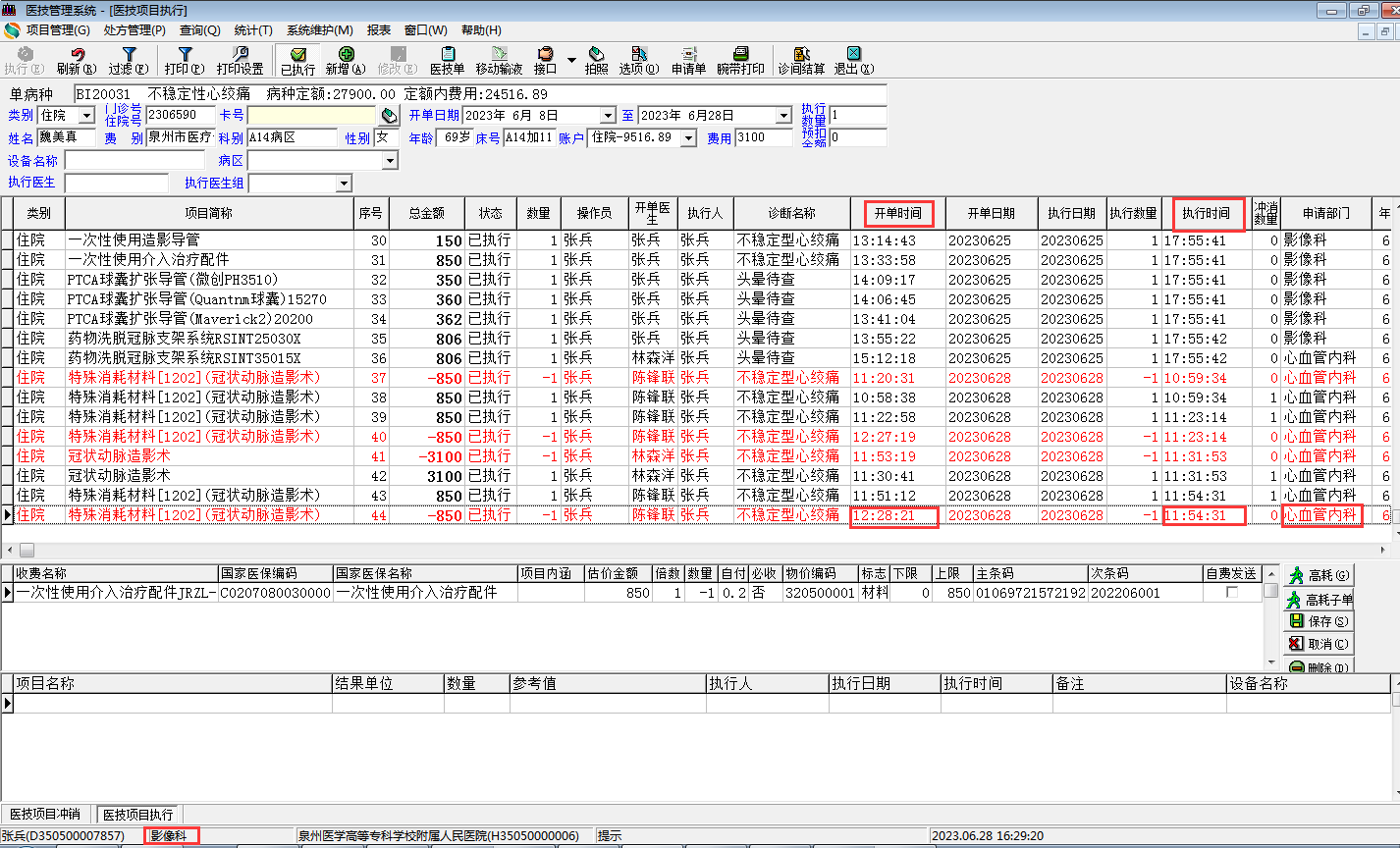Viewport: 1400px width, 848px height.
Task: Tick the 自费发送 checkbox in the charge row
Action: (1231, 593)
